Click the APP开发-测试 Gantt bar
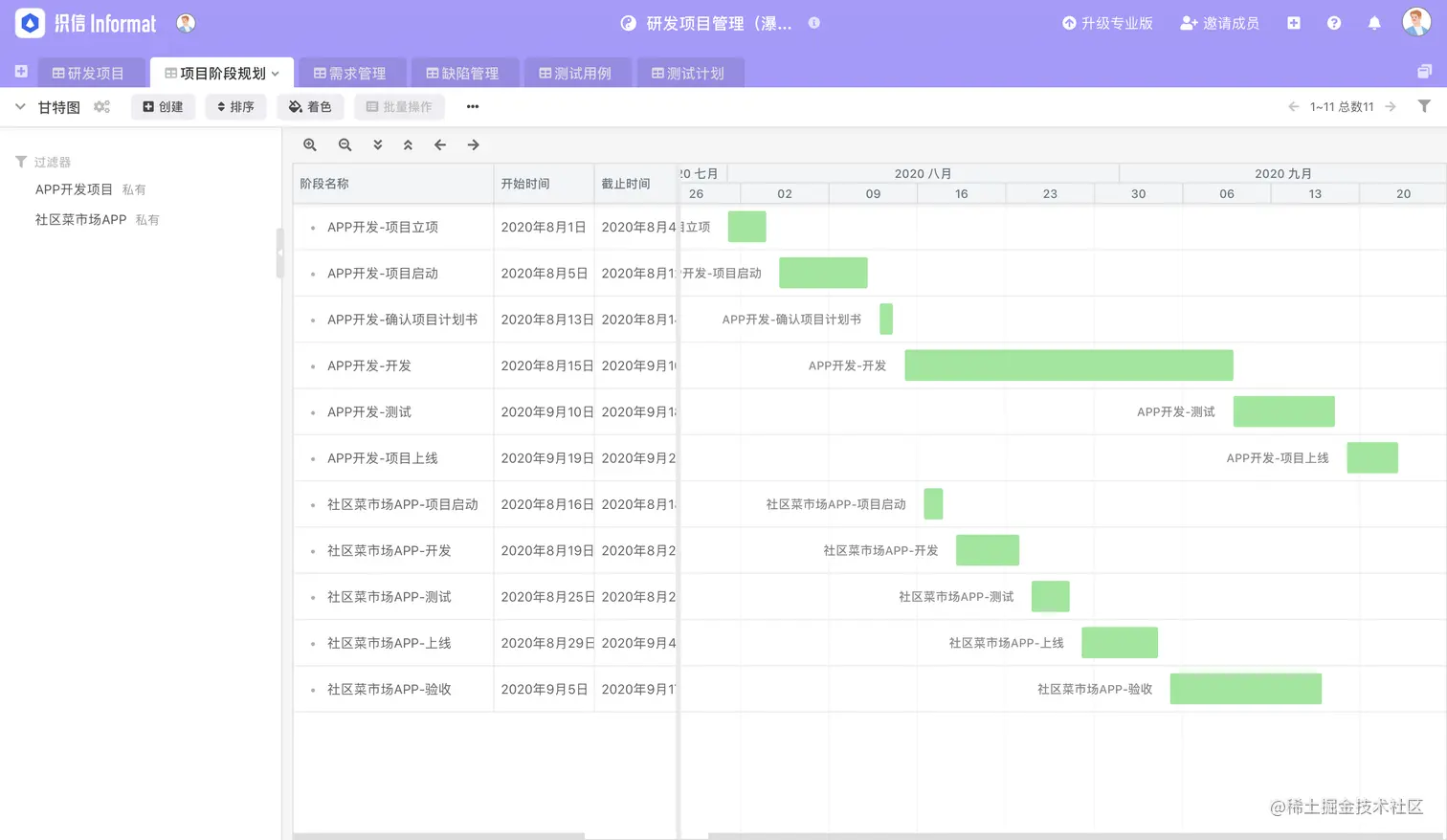1447x840 pixels. (1284, 411)
